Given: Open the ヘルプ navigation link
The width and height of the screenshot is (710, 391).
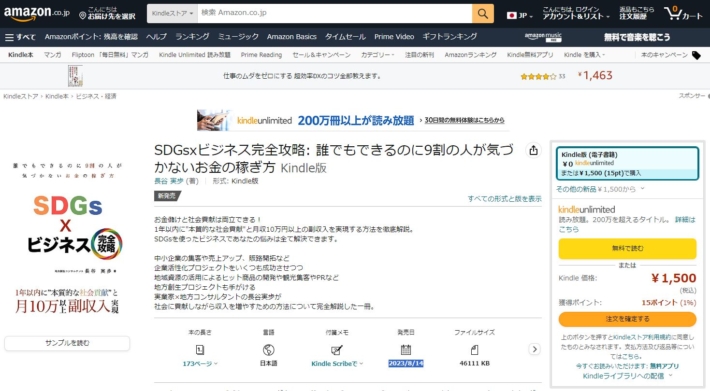Looking at the screenshot, I should [x=156, y=37].
